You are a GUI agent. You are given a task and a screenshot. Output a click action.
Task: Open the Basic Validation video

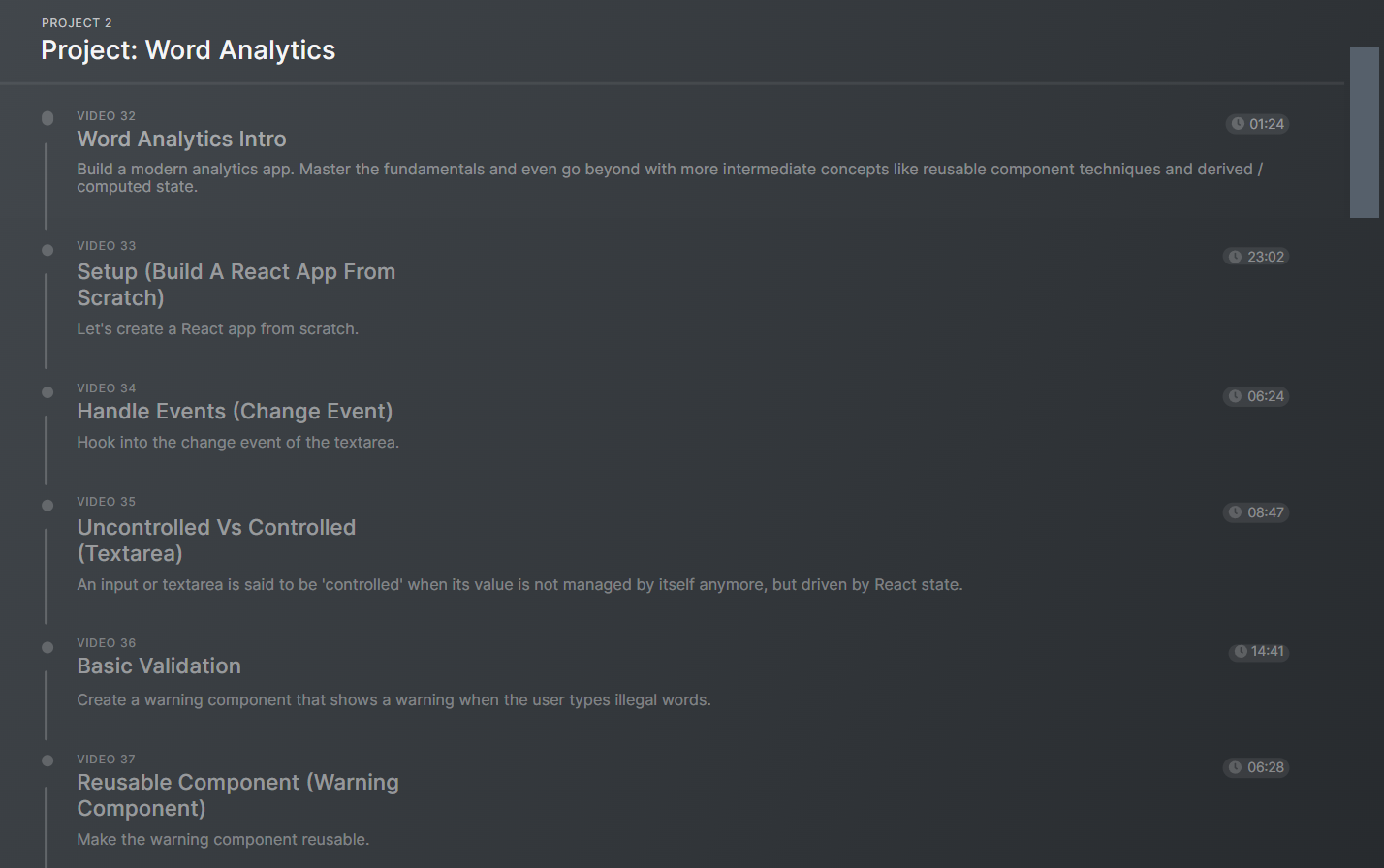click(x=159, y=666)
